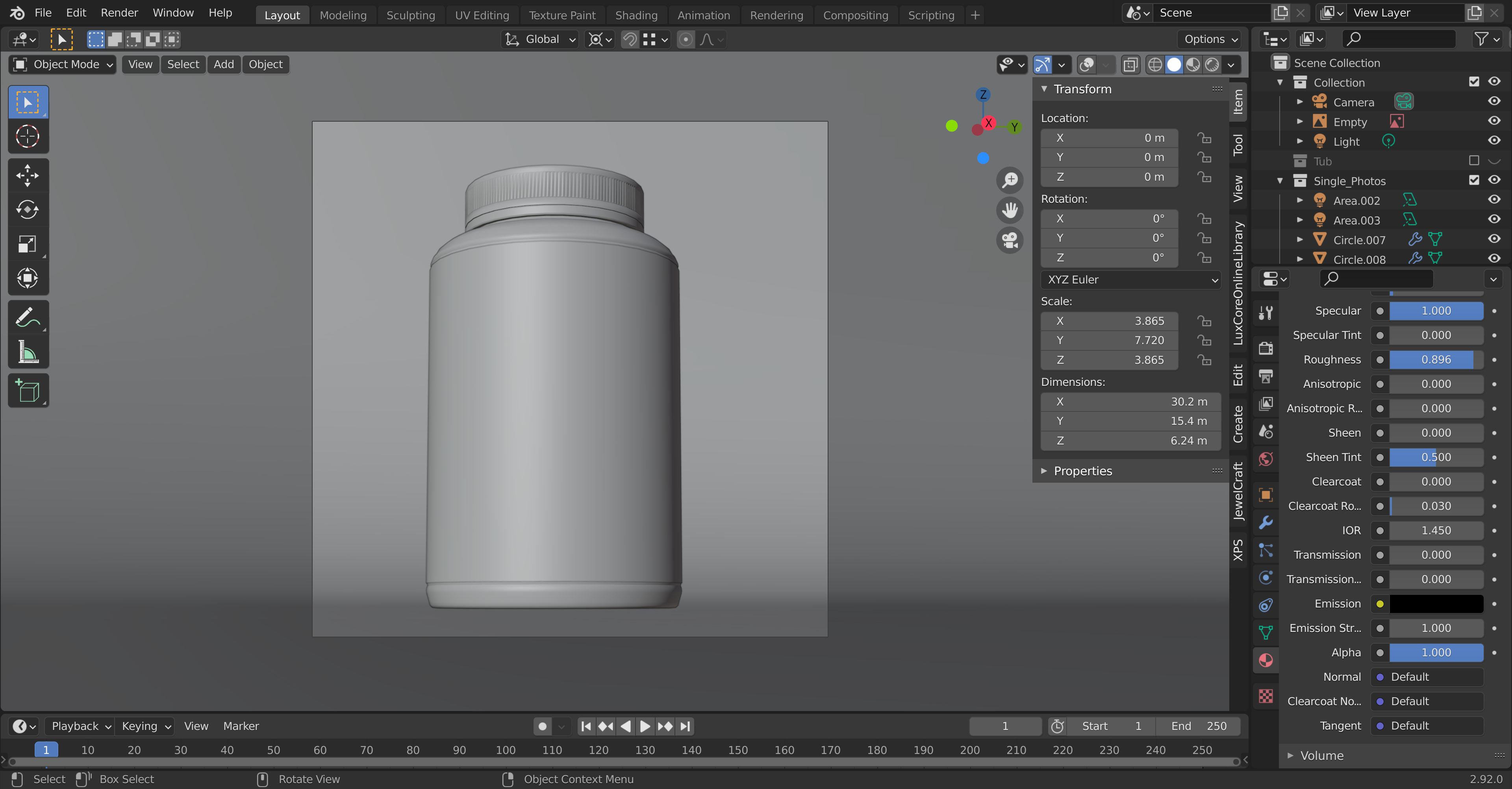Select the Move tool
The width and height of the screenshot is (1512, 789).
(x=28, y=175)
